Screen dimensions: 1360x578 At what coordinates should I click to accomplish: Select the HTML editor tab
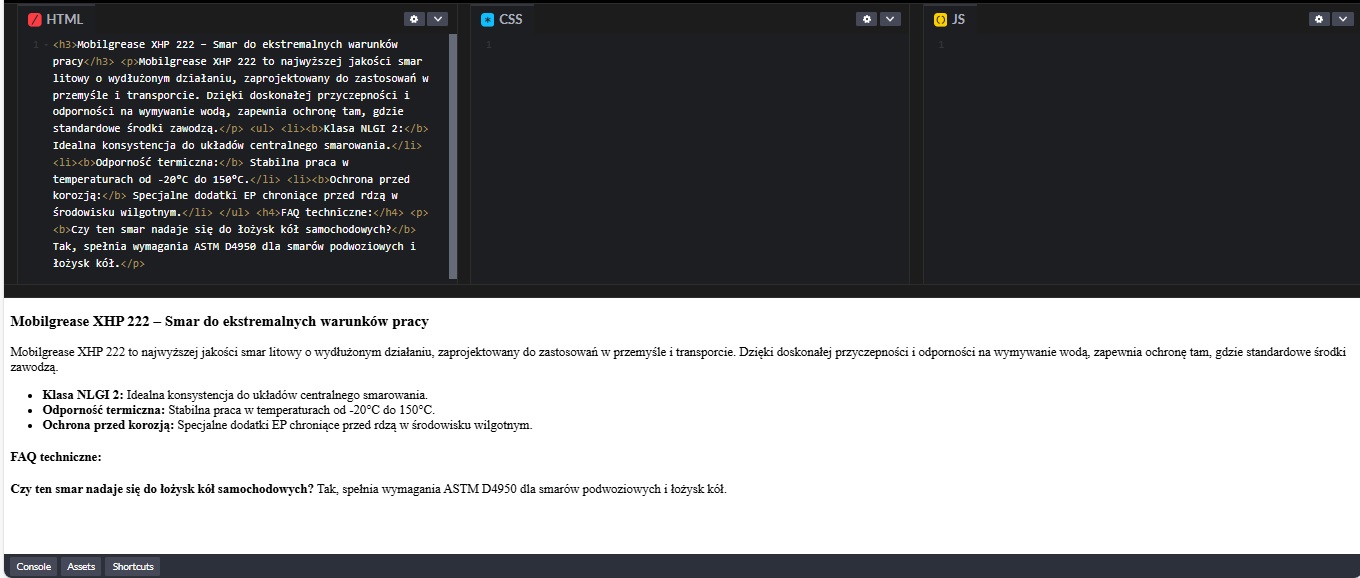click(x=57, y=19)
